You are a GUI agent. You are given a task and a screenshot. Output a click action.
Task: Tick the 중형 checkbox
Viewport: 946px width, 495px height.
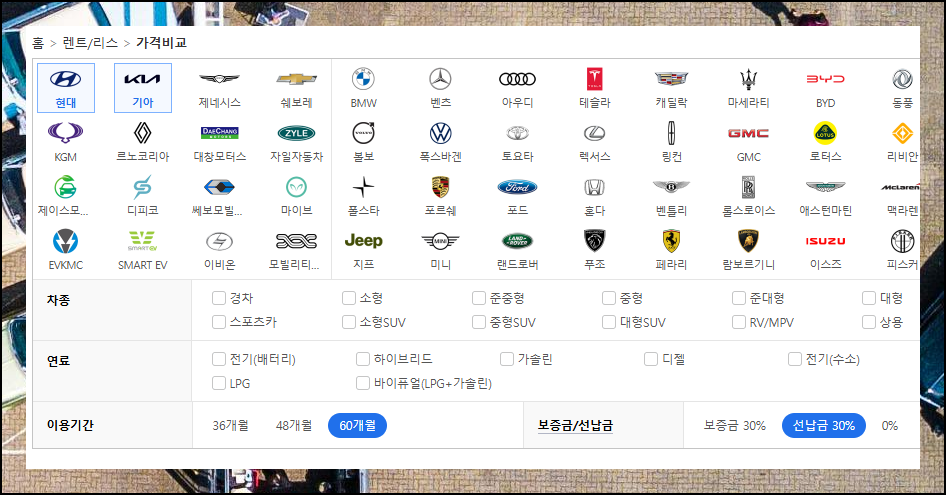pyautogui.click(x=609, y=298)
